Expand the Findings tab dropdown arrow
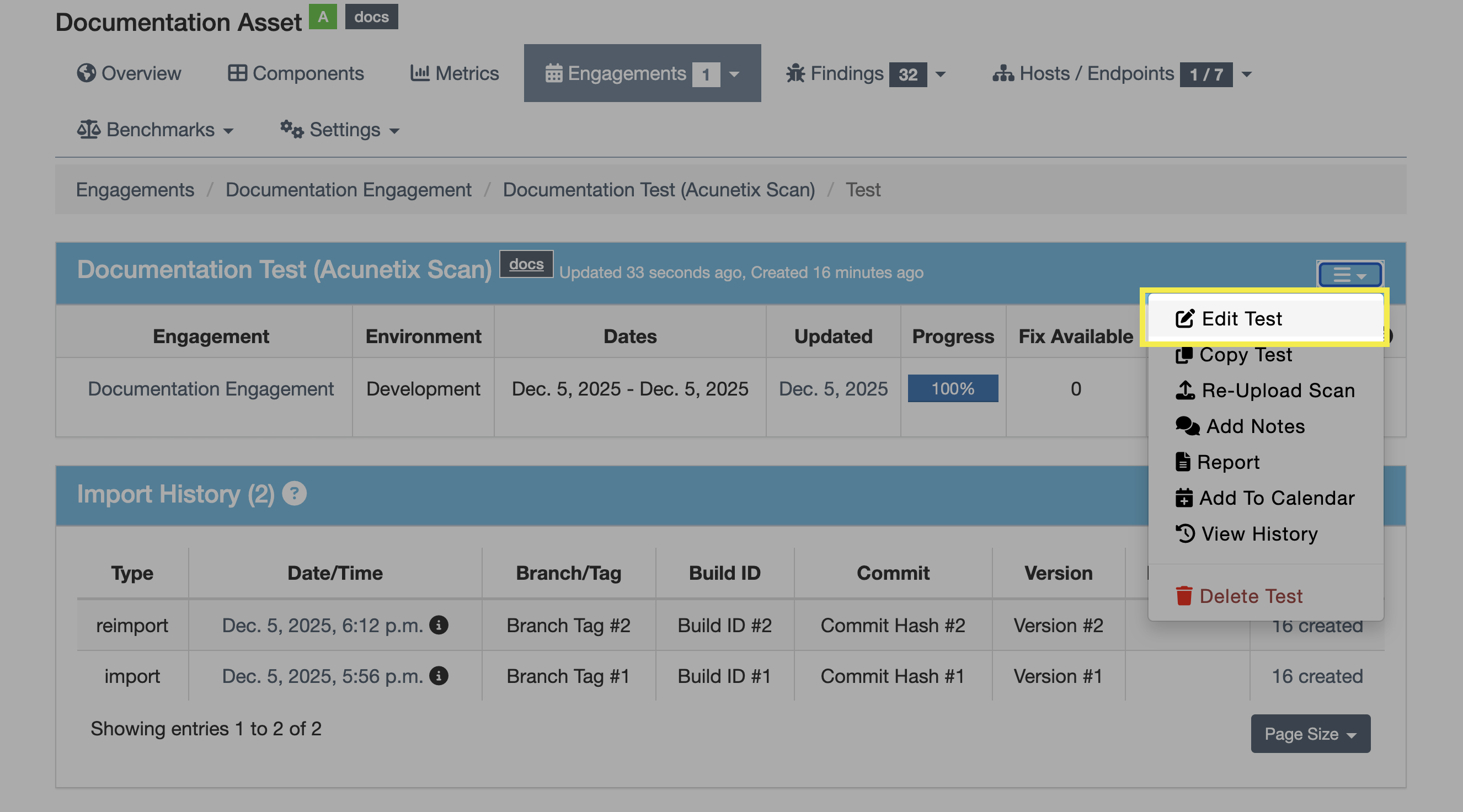This screenshot has height=812, width=1463. click(x=941, y=74)
